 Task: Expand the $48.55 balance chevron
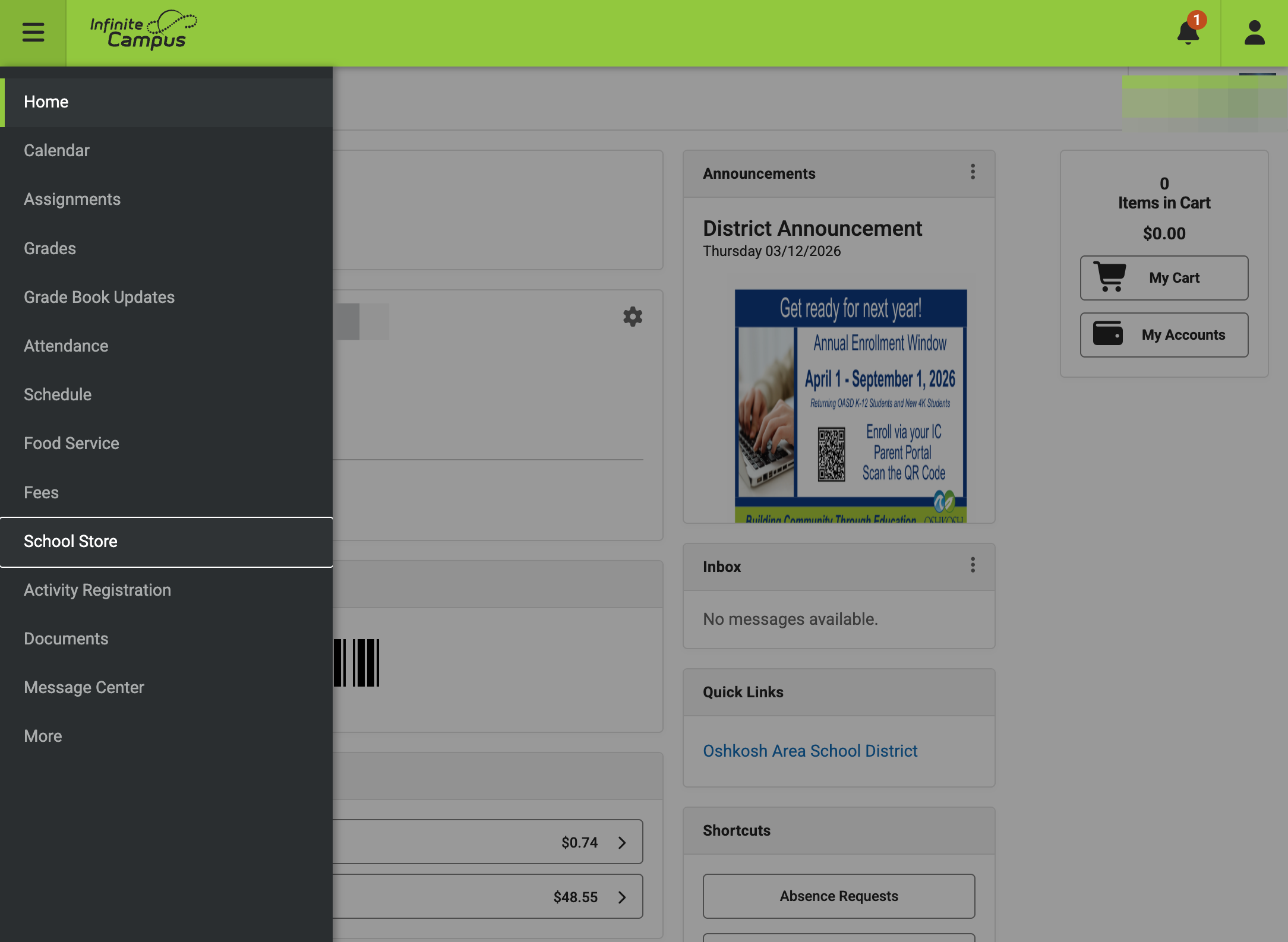tap(622, 897)
